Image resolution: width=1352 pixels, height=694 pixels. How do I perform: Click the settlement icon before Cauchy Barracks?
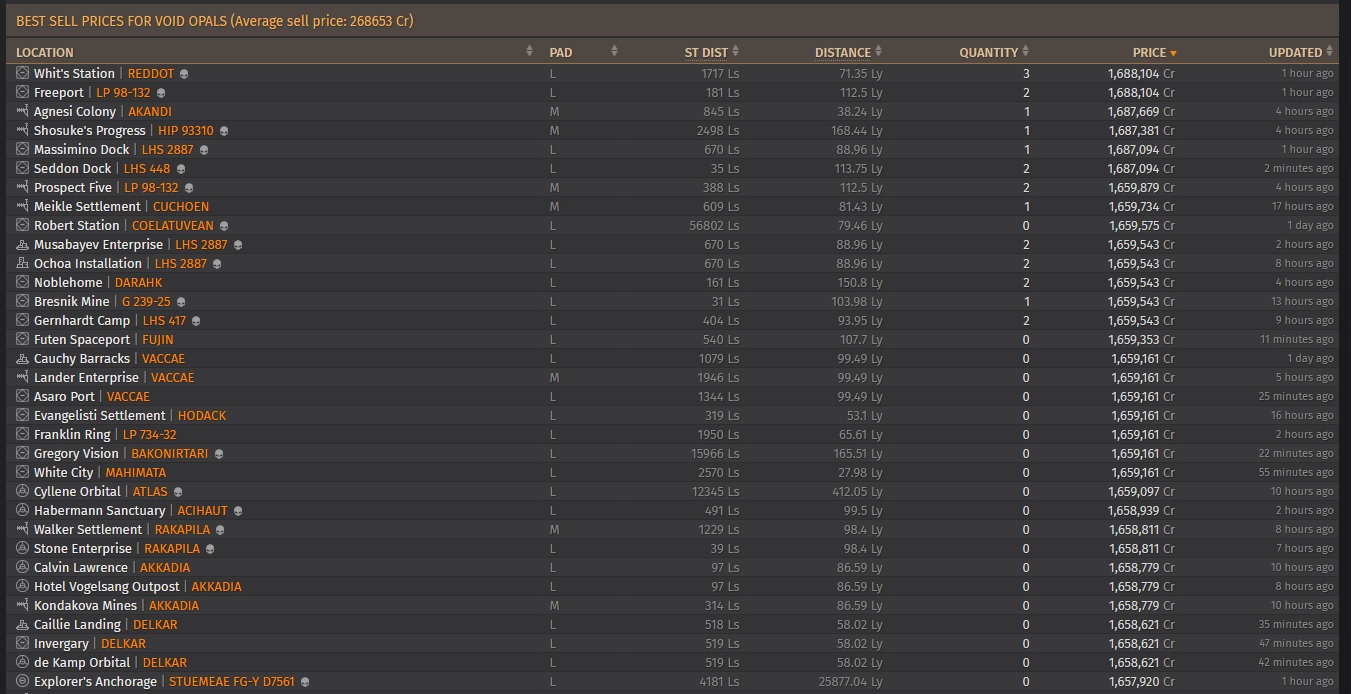[23, 358]
